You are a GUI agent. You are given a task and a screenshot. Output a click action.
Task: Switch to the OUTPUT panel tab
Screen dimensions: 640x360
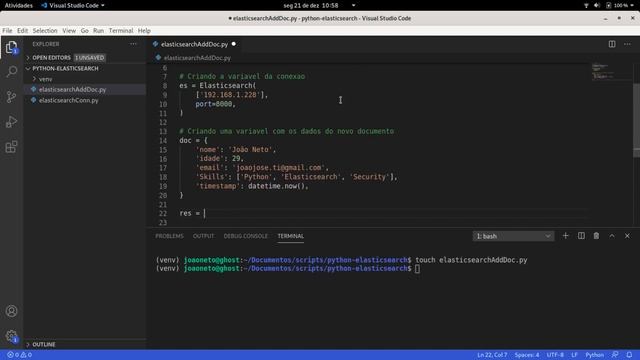click(x=203, y=236)
